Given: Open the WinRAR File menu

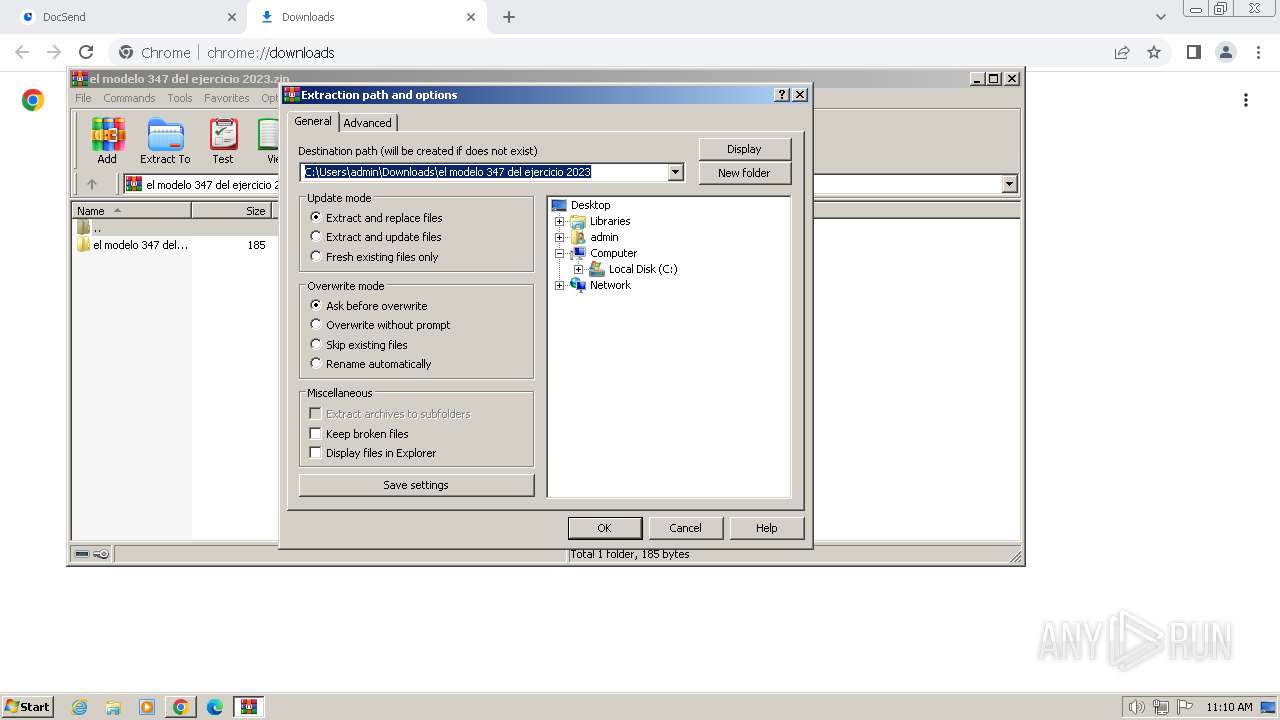Looking at the screenshot, I should [x=83, y=98].
